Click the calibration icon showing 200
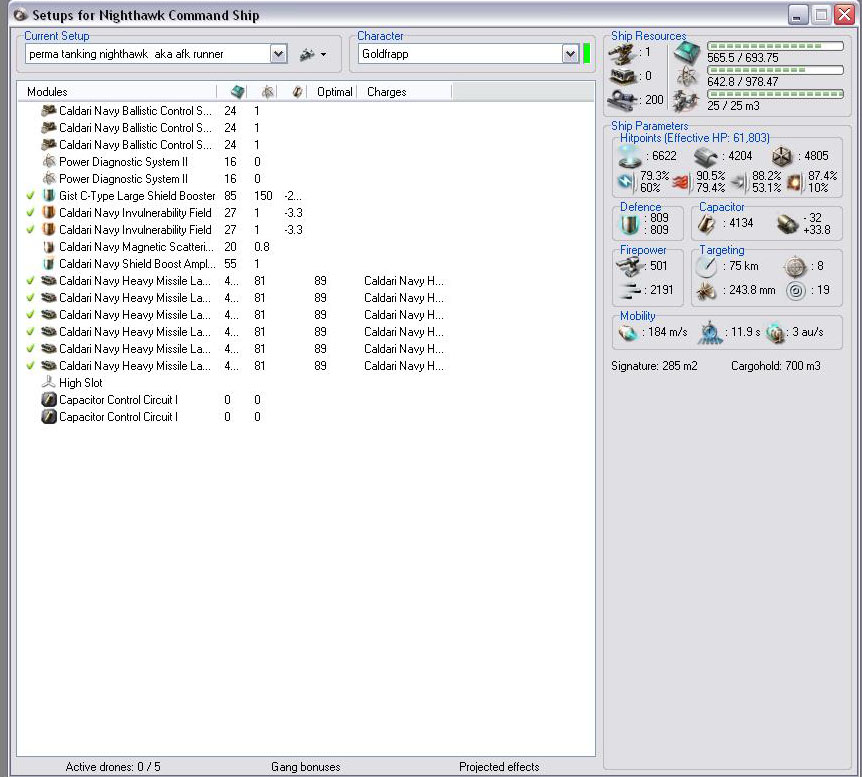The image size is (862, 777). (x=621, y=100)
